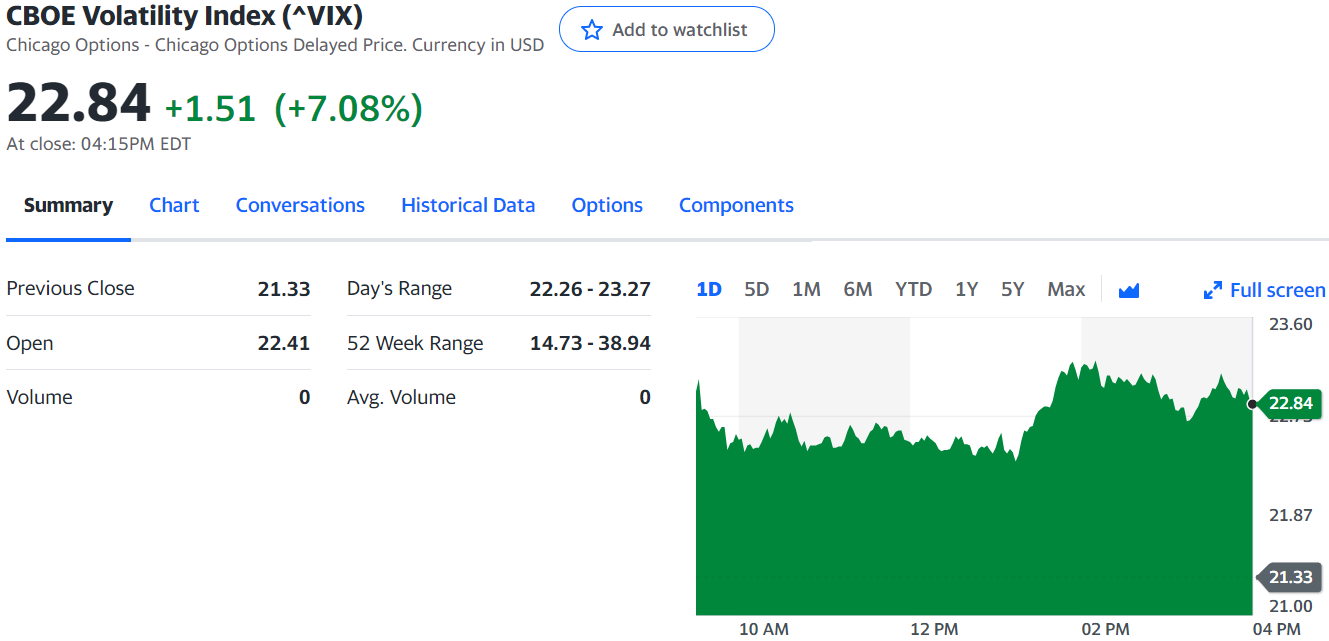Click the 21.87 y-axis label

[1290, 515]
